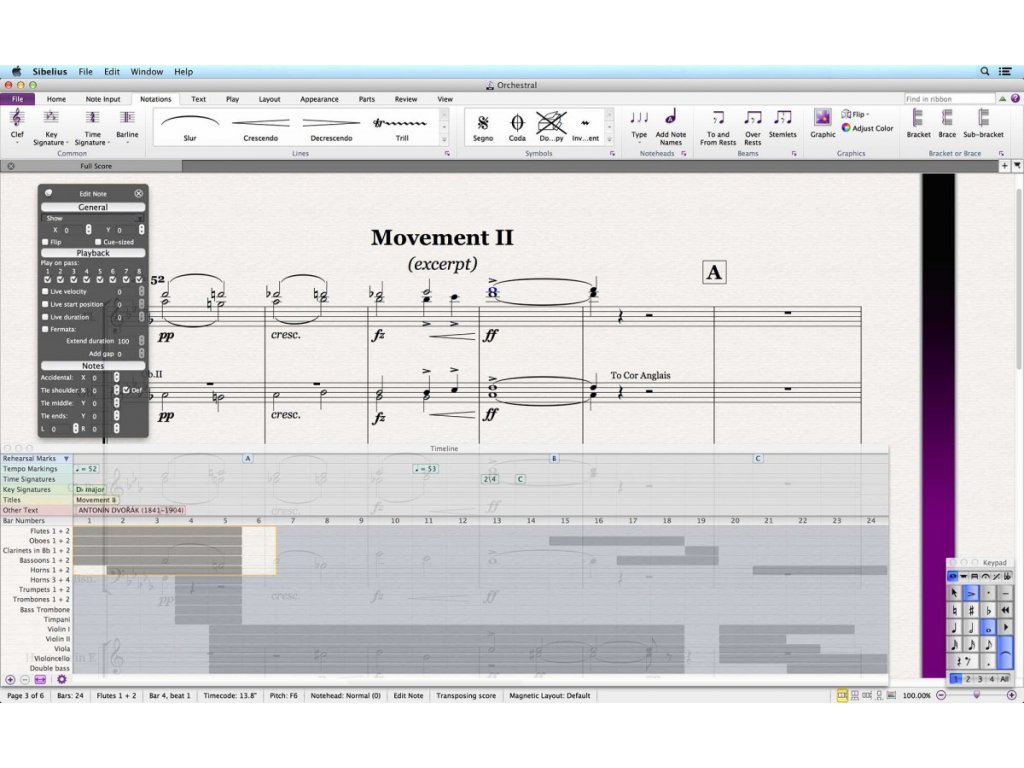This screenshot has width=1024, height=768.
Task: Insert a Decrescendo hairpin
Action: coord(331,127)
